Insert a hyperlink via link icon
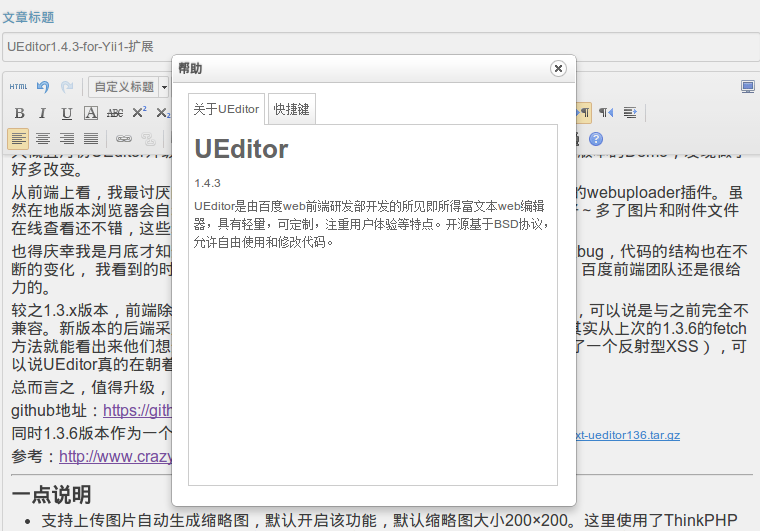Viewport: 760px width, 531px height. (x=124, y=139)
